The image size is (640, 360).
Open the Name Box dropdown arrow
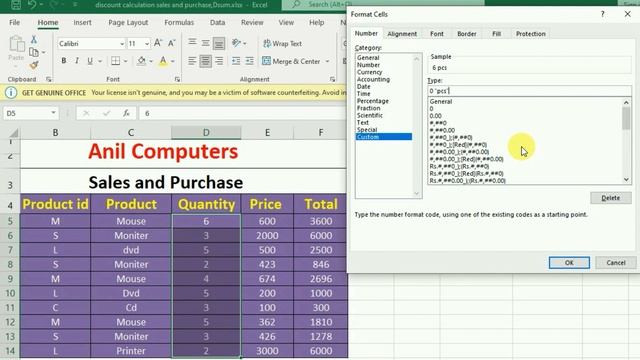point(53,113)
